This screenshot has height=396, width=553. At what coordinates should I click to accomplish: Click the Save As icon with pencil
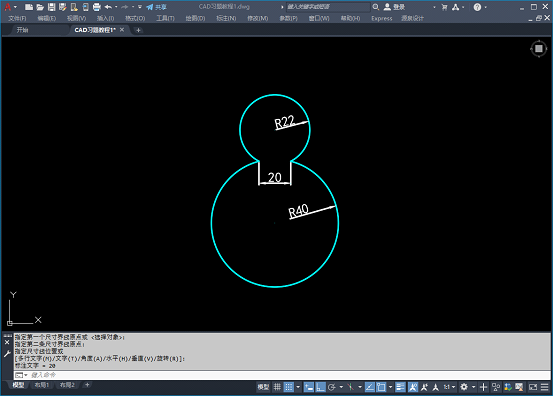pyautogui.click(x=63, y=7)
